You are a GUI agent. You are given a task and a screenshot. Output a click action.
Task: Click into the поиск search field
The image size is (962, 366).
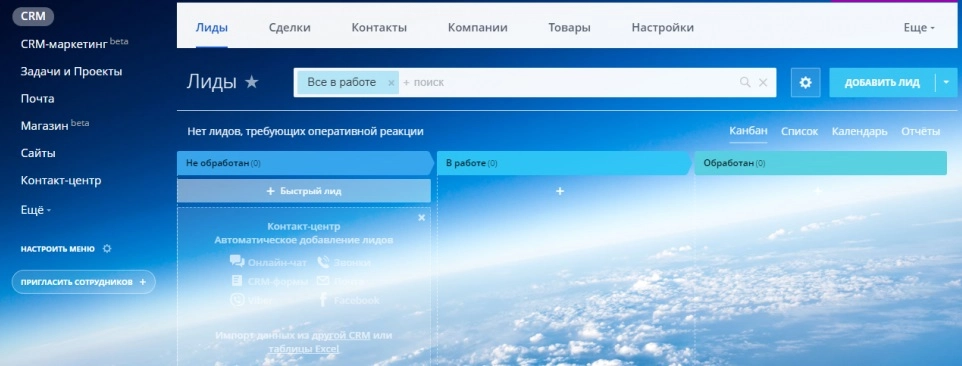pyautogui.click(x=568, y=82)
